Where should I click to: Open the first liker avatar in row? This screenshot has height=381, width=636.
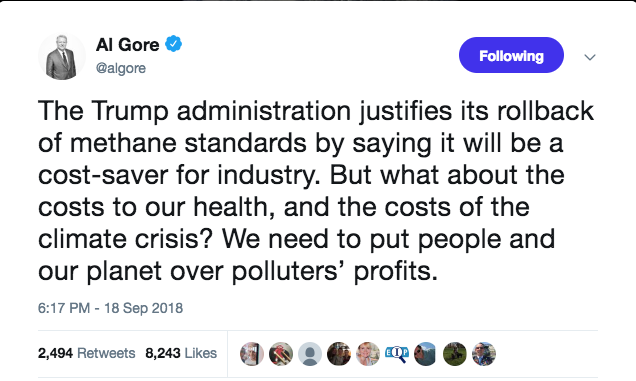click(251, 353)
